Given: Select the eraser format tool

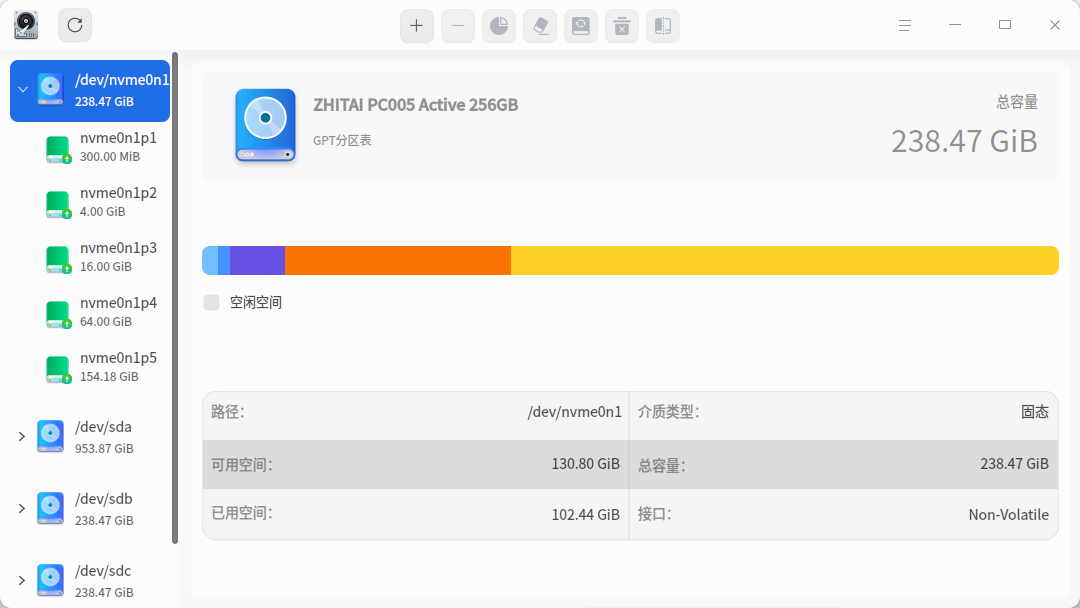Looking at the screenshot, I should [x=540, y=26].
